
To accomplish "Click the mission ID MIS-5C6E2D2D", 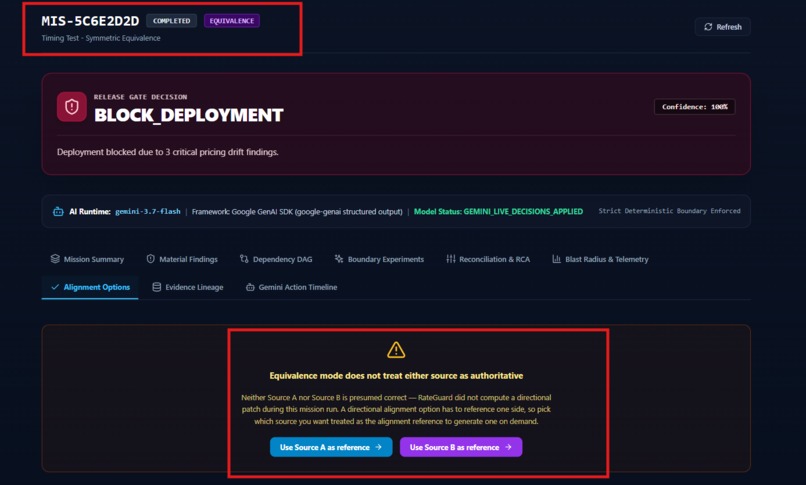I will point(90,21).
